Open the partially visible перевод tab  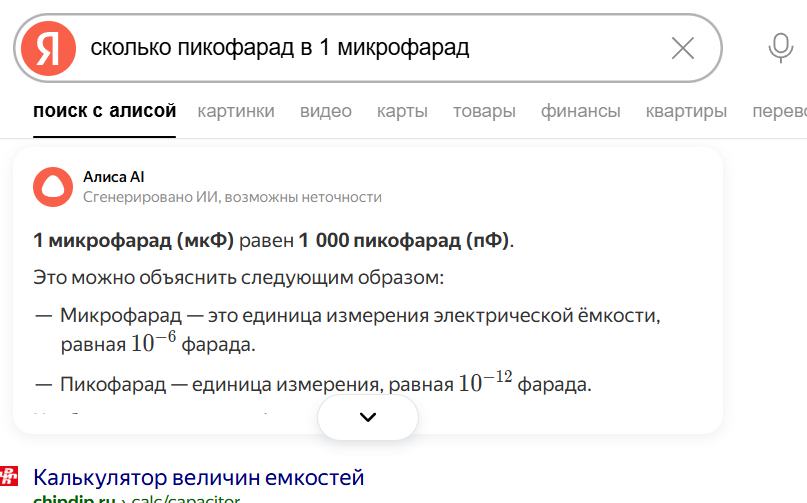[x=779, y=111]
